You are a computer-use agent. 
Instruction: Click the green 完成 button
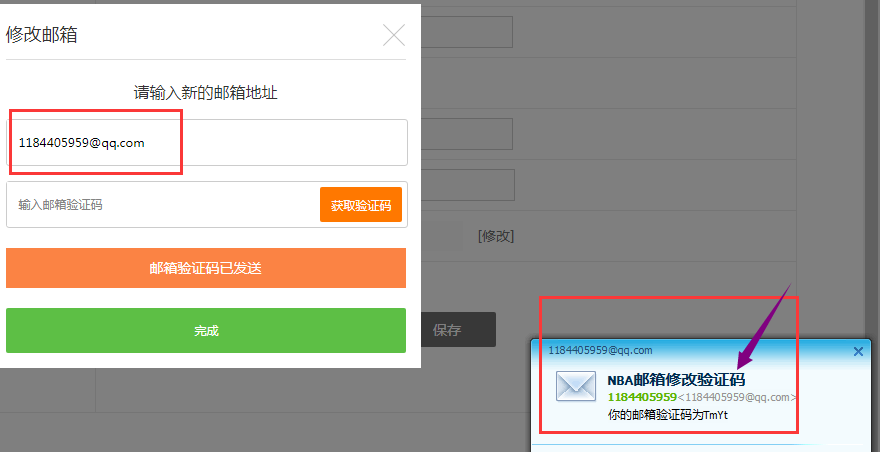(x=206, y=330)
